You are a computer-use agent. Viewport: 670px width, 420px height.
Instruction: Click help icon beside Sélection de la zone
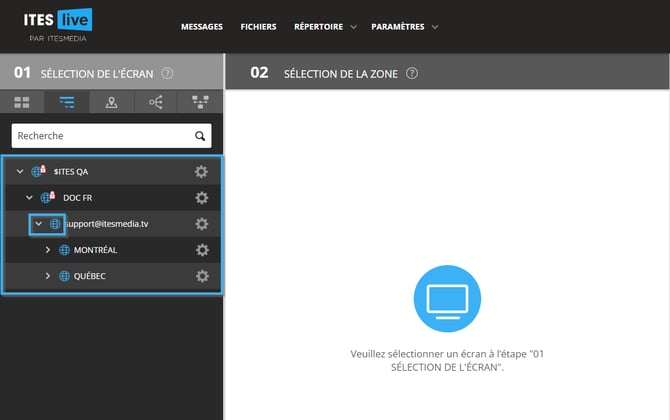tap(412, 74)
